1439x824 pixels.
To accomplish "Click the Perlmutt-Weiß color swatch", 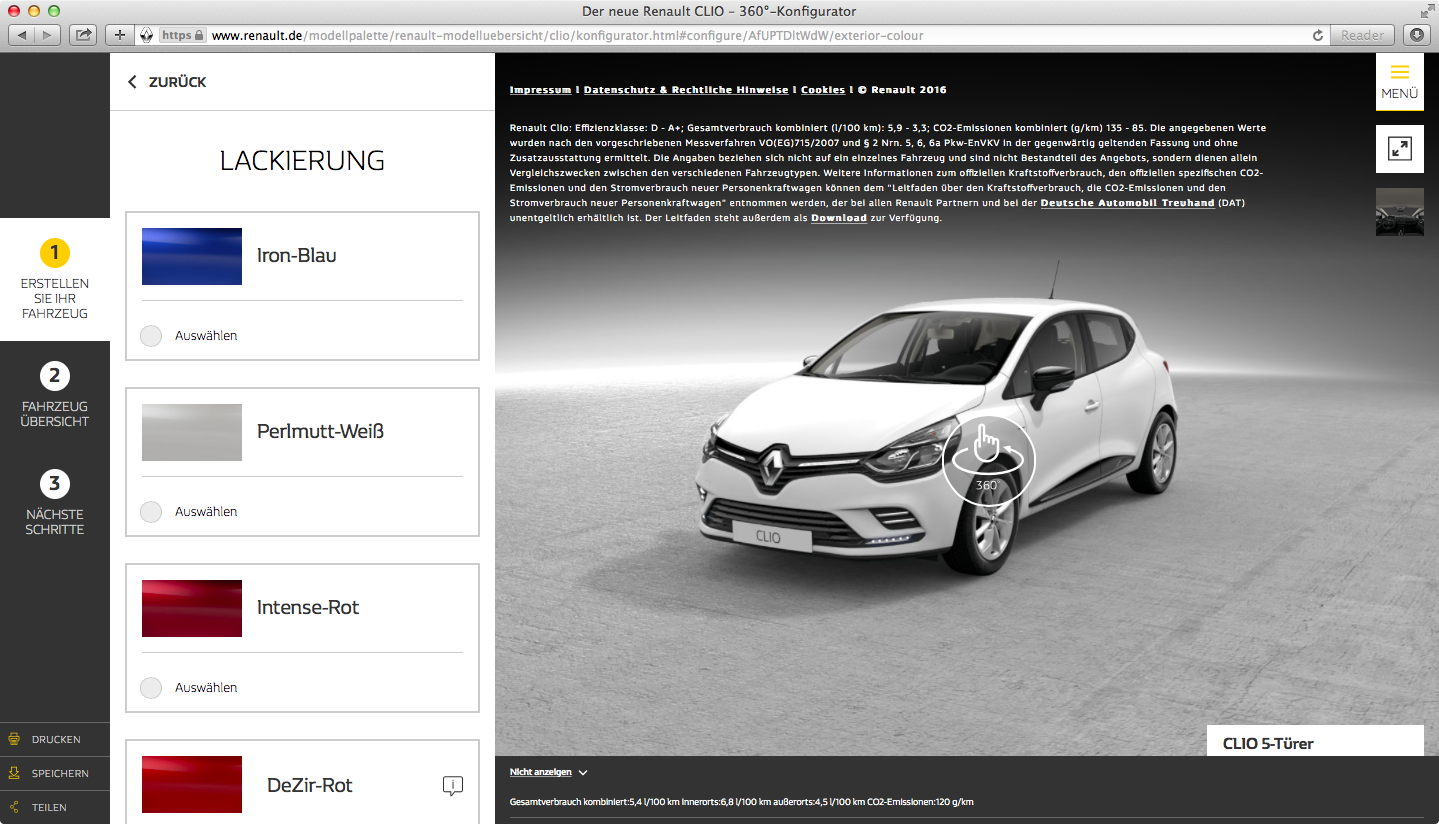I will click(x=192, y=432).
